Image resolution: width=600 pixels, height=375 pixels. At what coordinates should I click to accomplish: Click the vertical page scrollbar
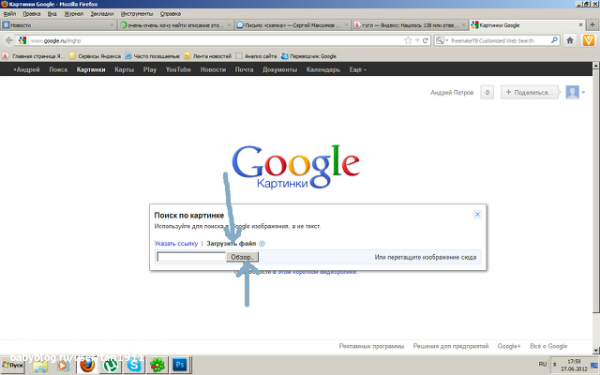pos(596,191)
